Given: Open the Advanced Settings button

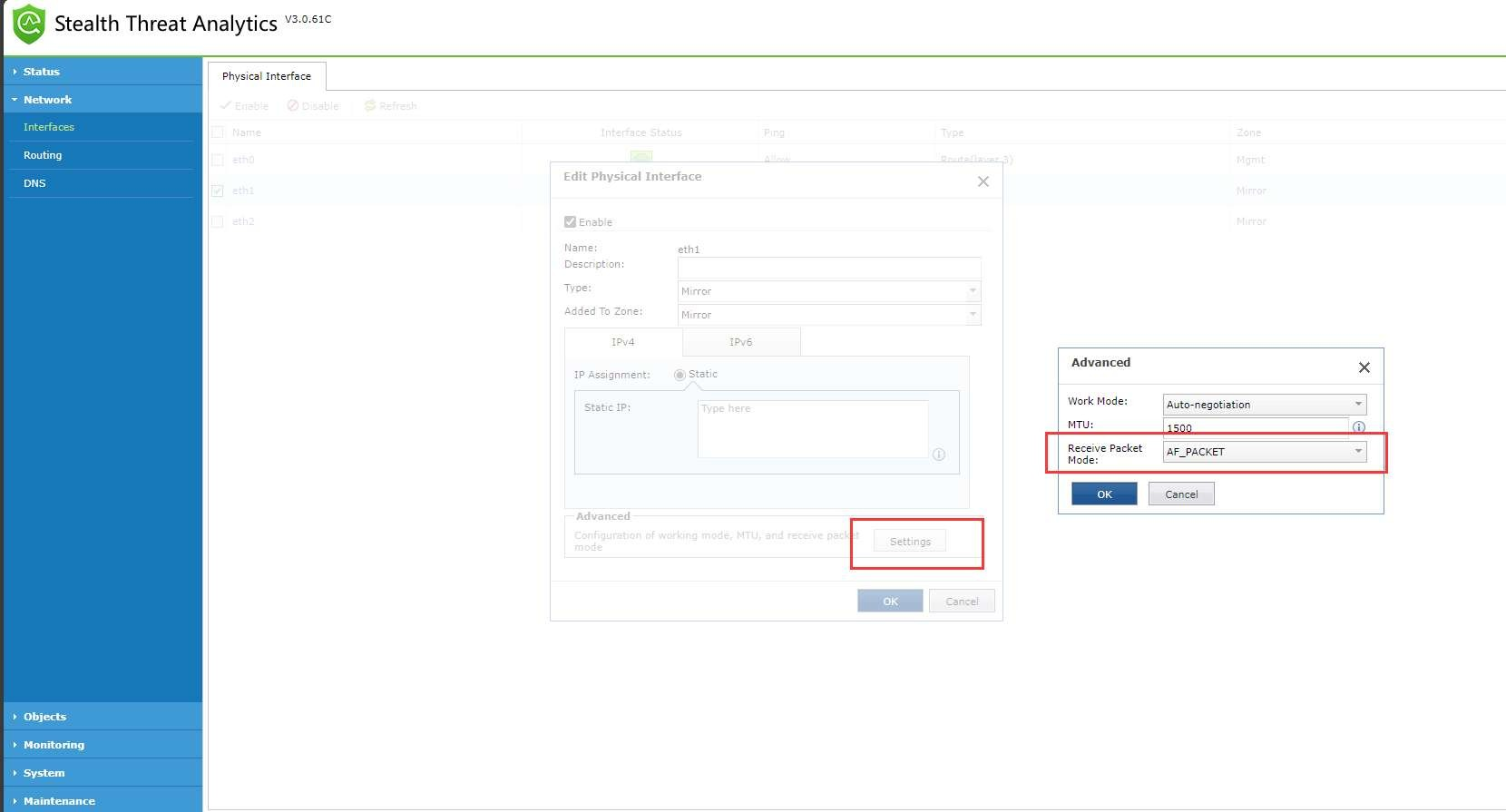Looking at the screenshot, I should [910, 541].
